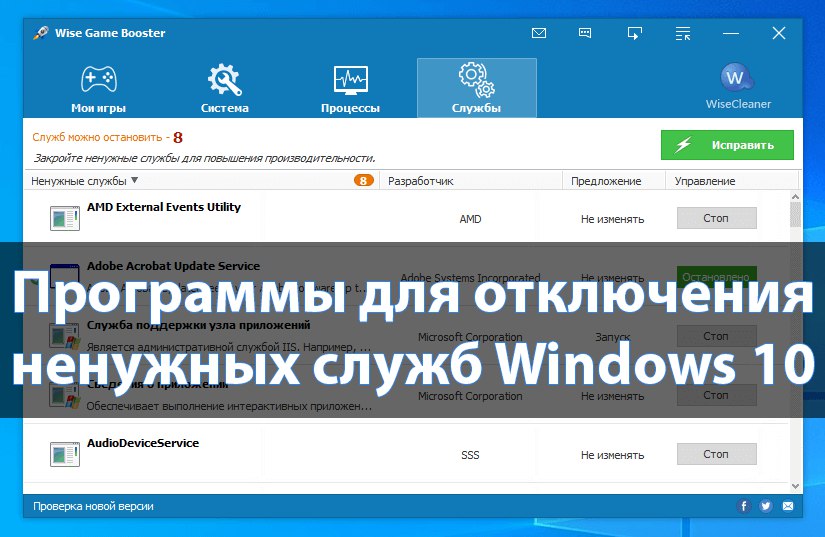The image size is (825, 537).
Task: Click the Wise Game Booster rocket logo
Action: 41,33
